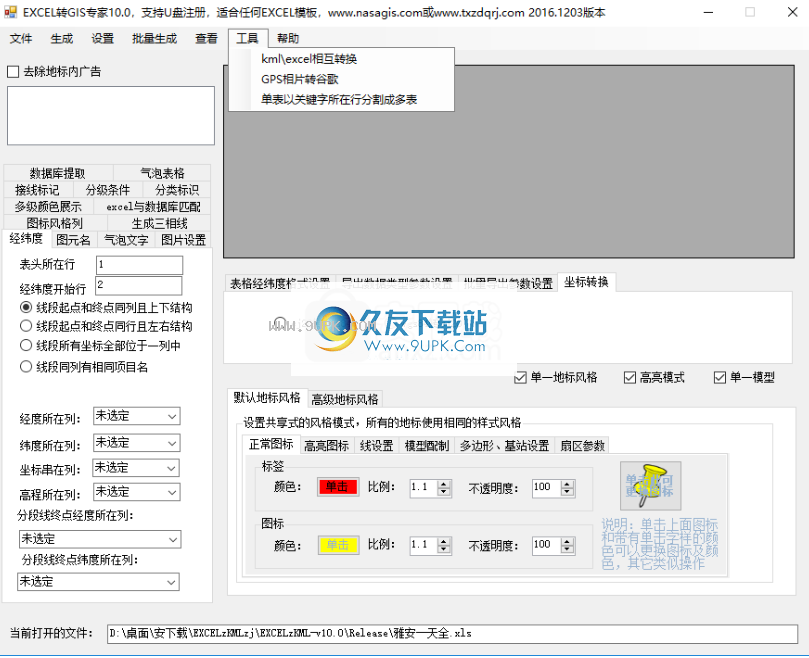Viewport: 809px width, 658px height.
Task: Switch to 高亮图标 tab
Action: tap(327, 445)
